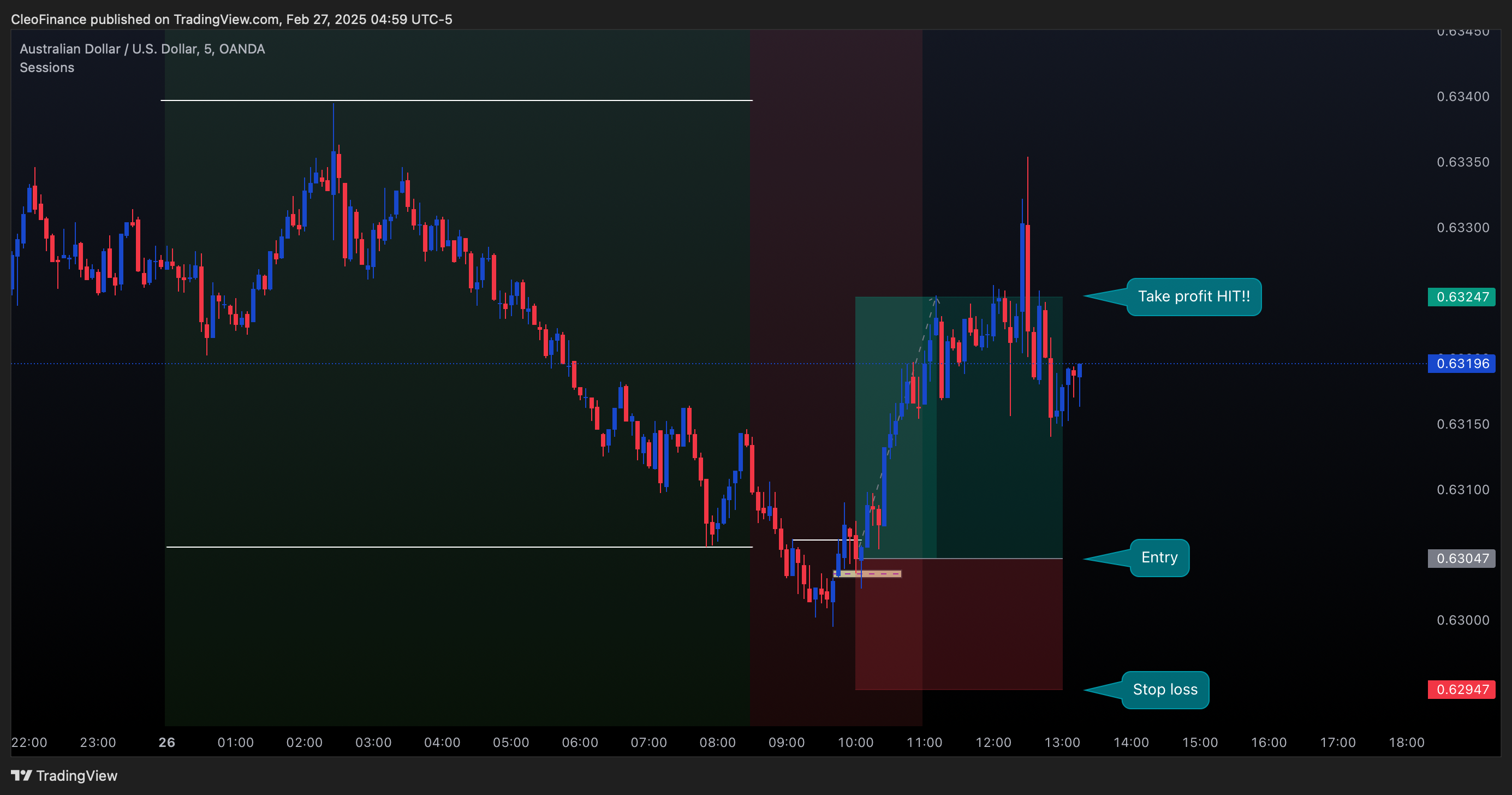Click the 23:00 time axis label
Screen dimensions: 1512x795
pos(98,742)
